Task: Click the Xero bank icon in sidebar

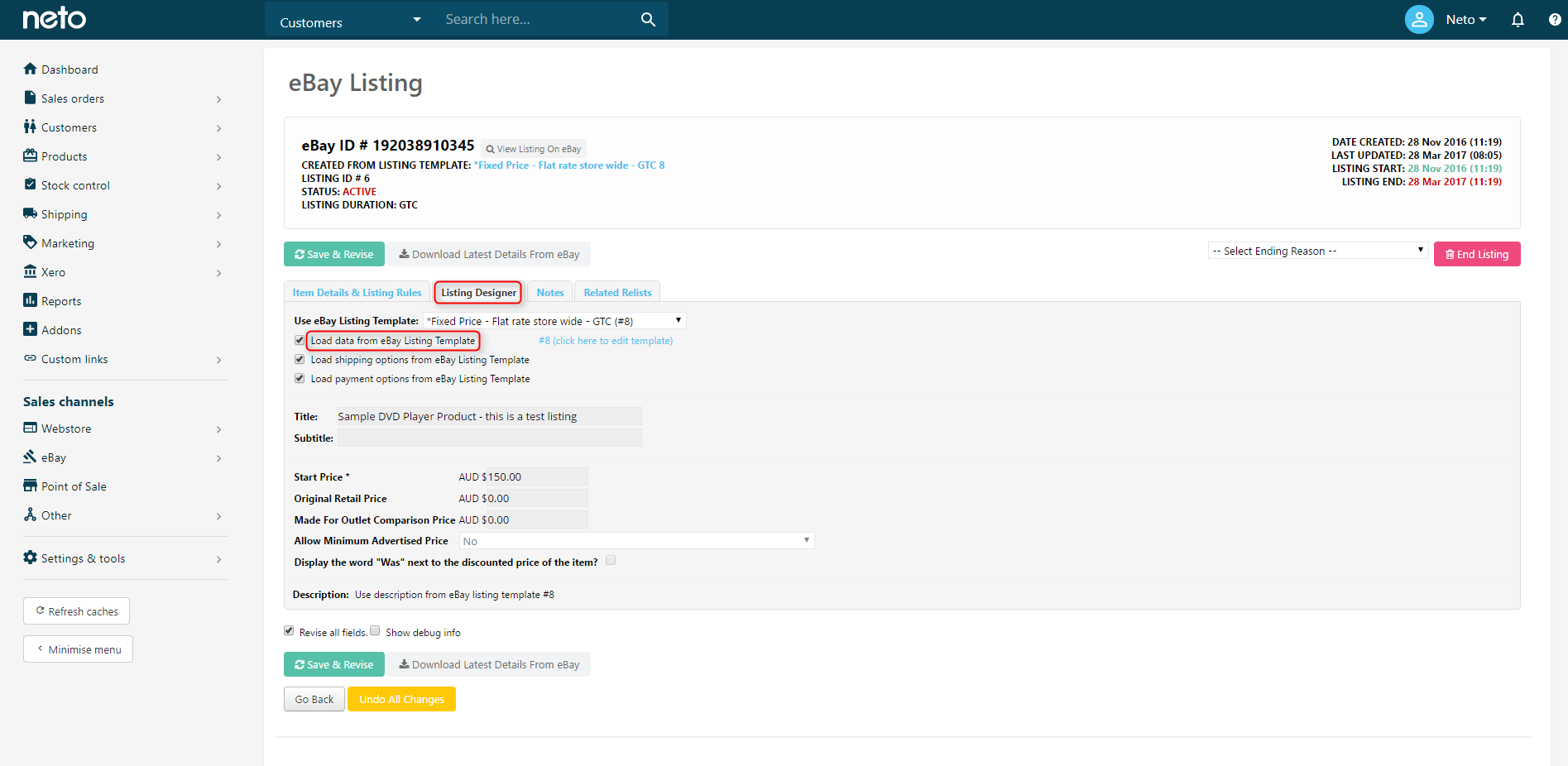Action: (31, 271)
